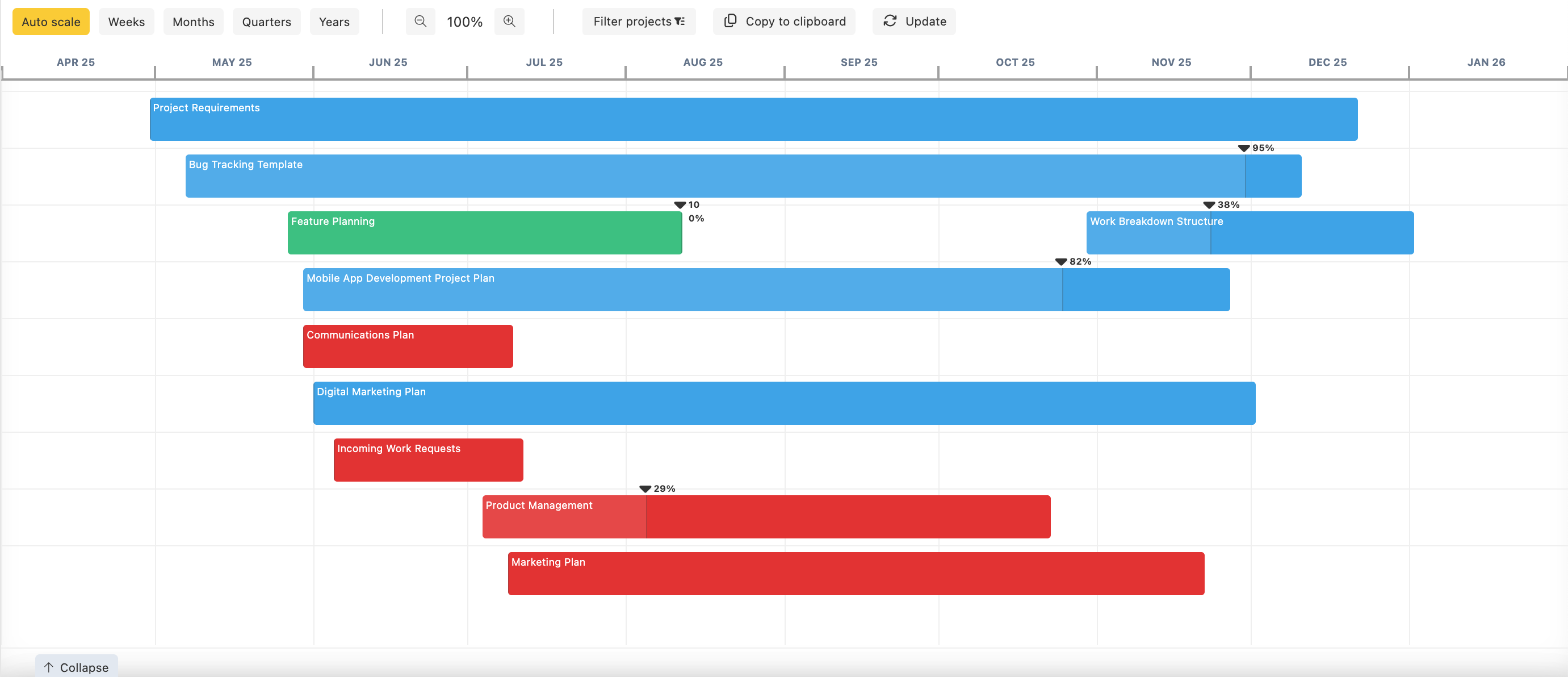1568x677 pixels.
Task: Open the Filter projects dropdown
Action: tap(639, 22)
